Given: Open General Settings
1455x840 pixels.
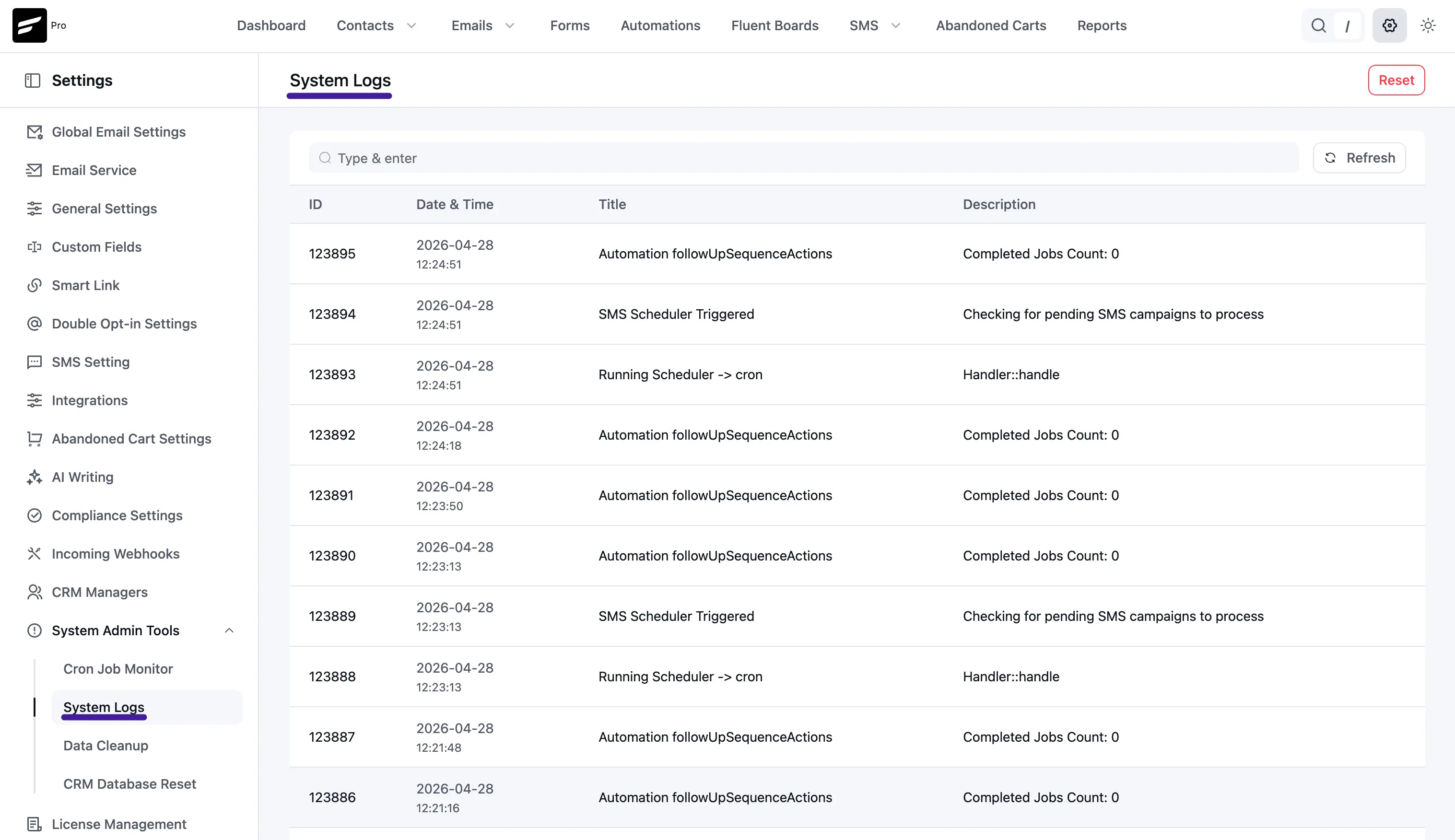Looking at the screenshot, I should 105,209.
